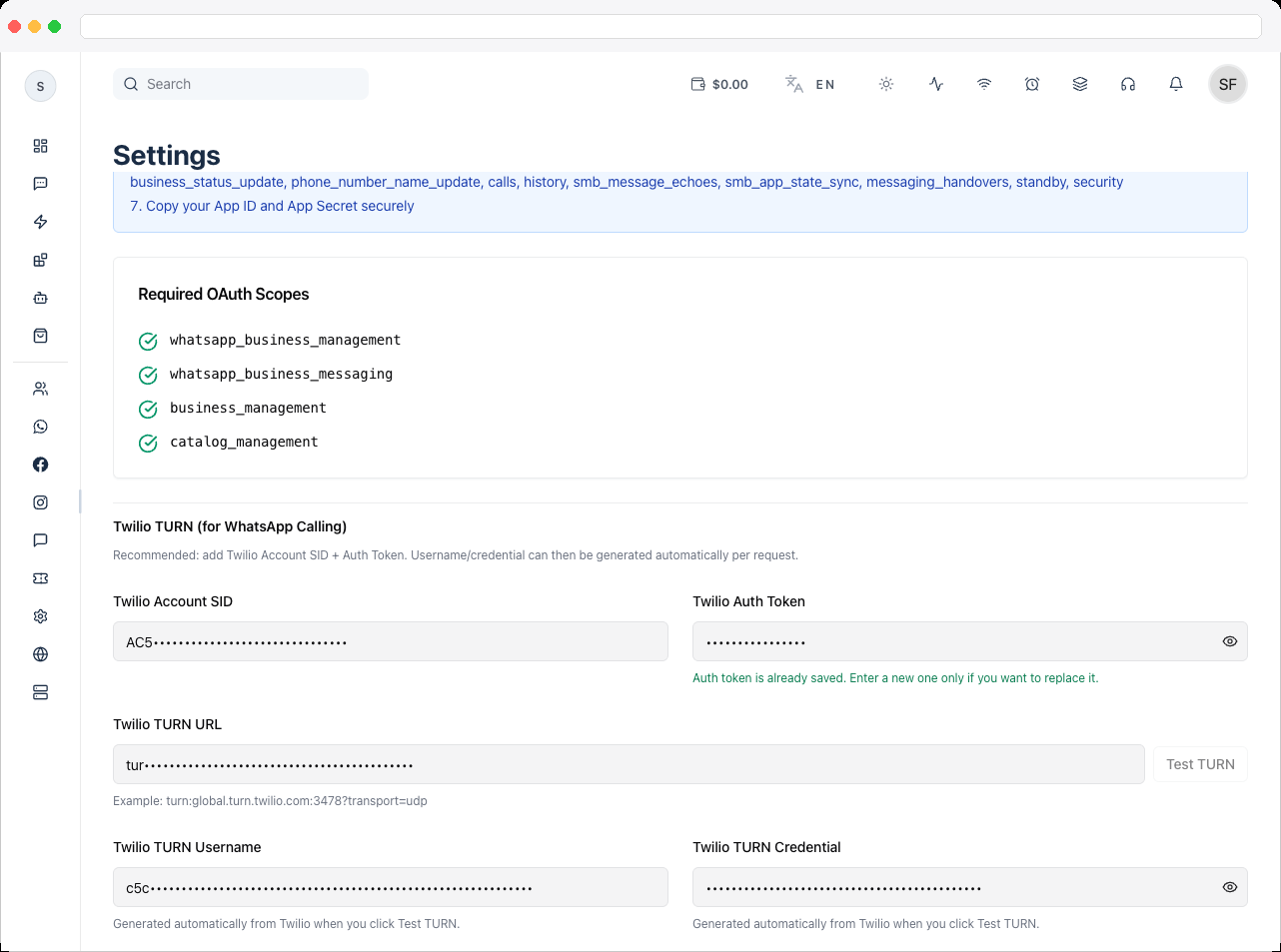The height and width of the screenshot is (952, 1281).
Task: Click the Twilio Account SID field
Action: tap(391, 641)
